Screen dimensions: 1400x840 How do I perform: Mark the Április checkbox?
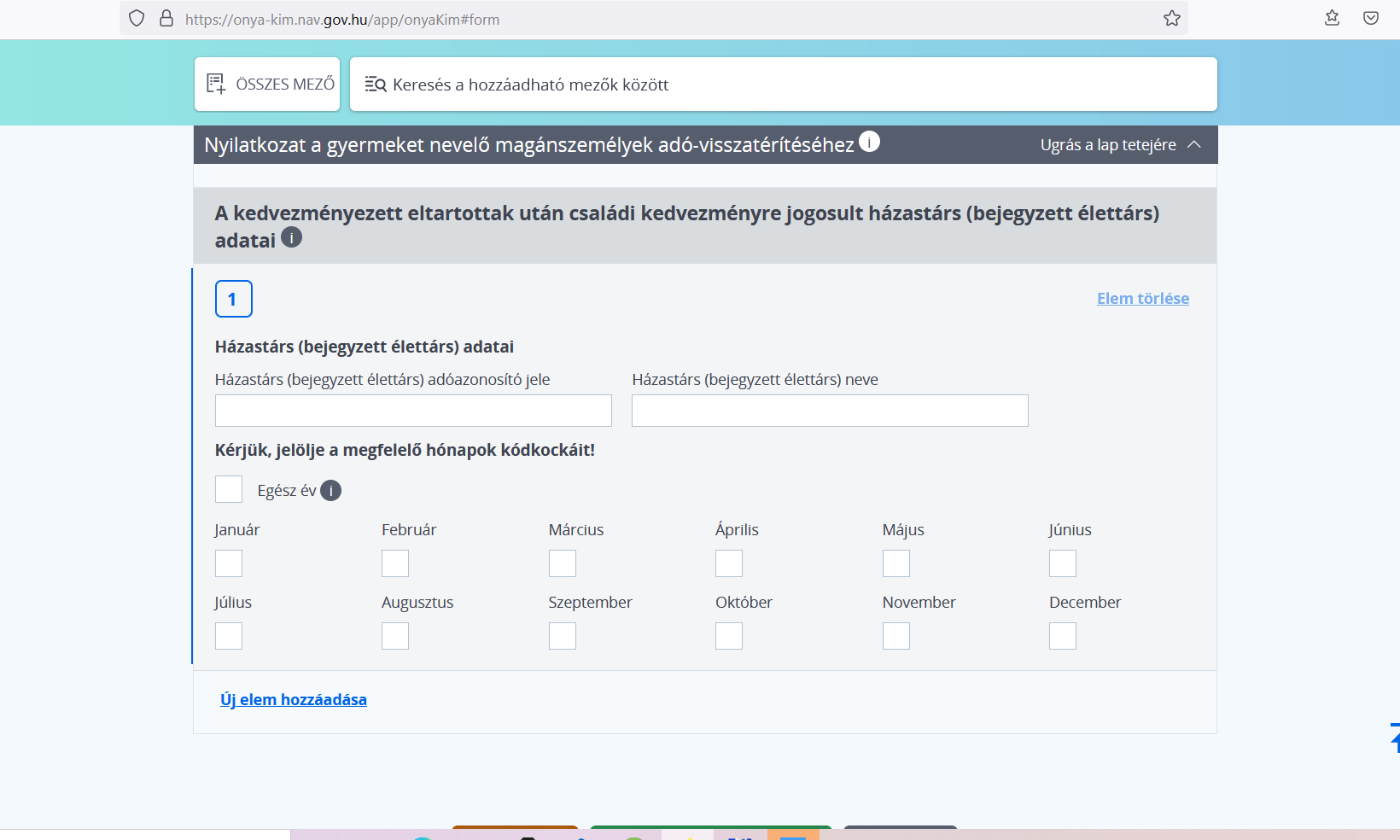click(728, 563)
